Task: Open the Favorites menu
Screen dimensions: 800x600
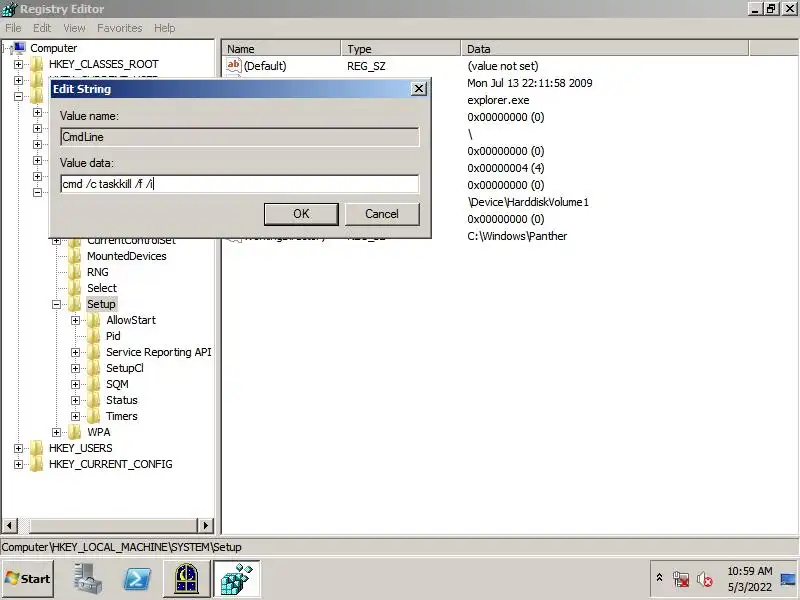Action: 119,28
